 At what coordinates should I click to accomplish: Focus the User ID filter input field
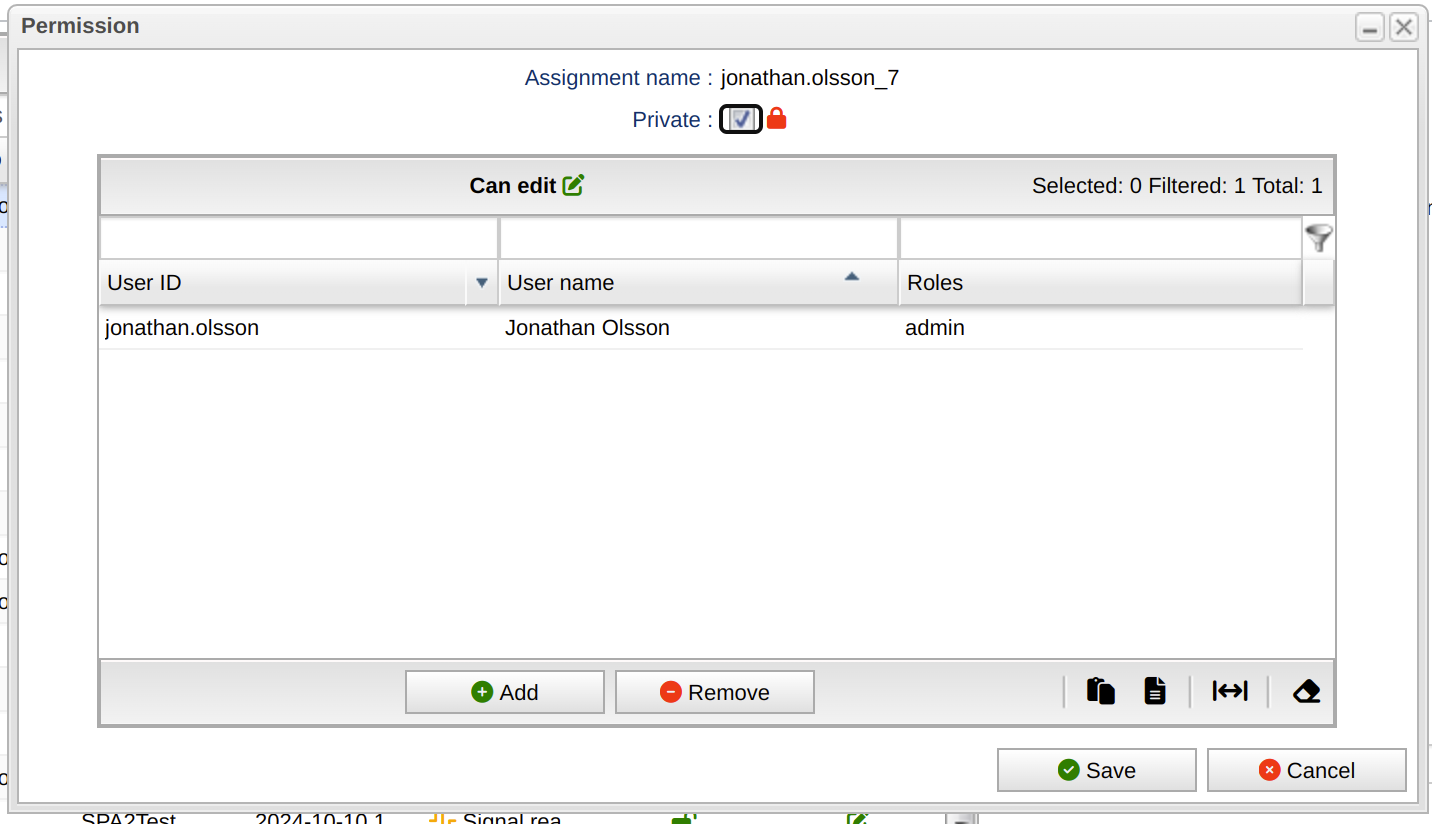299,239
